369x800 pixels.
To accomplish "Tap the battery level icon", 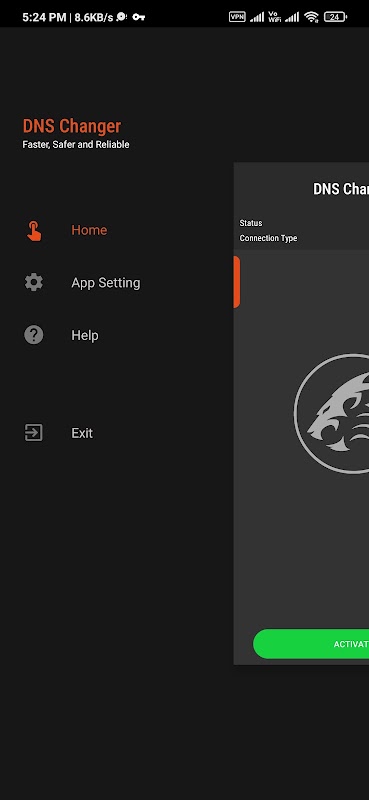I will 335,17.
